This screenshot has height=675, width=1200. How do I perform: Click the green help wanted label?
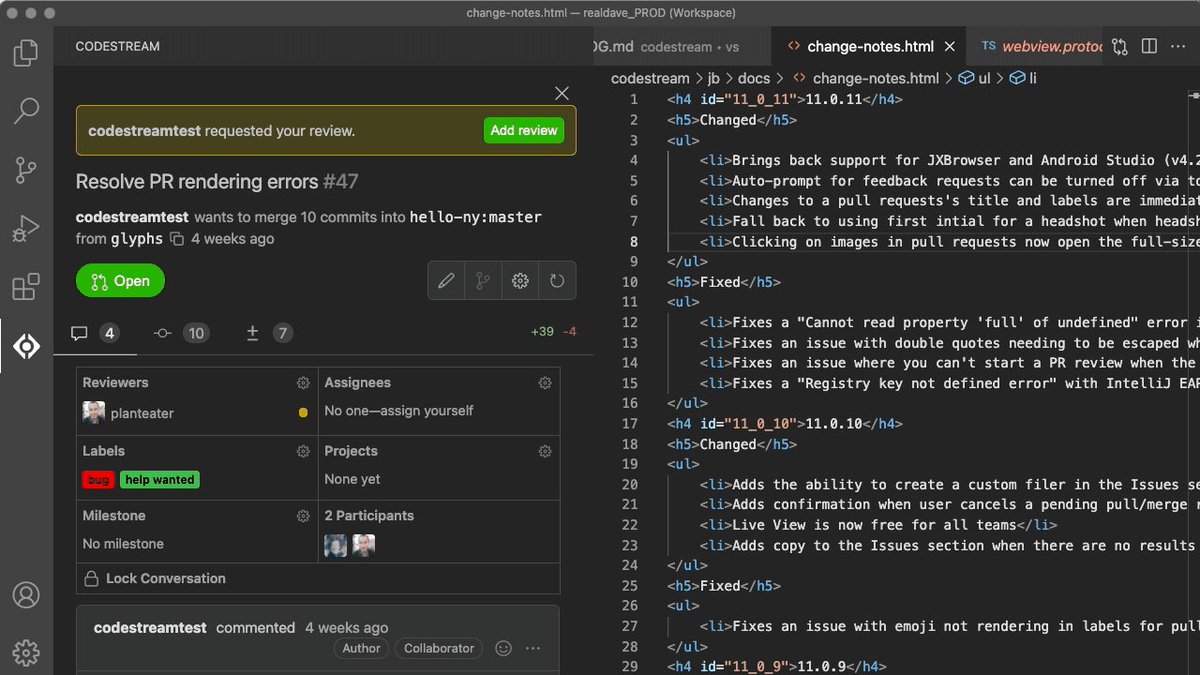pos(160,480)
